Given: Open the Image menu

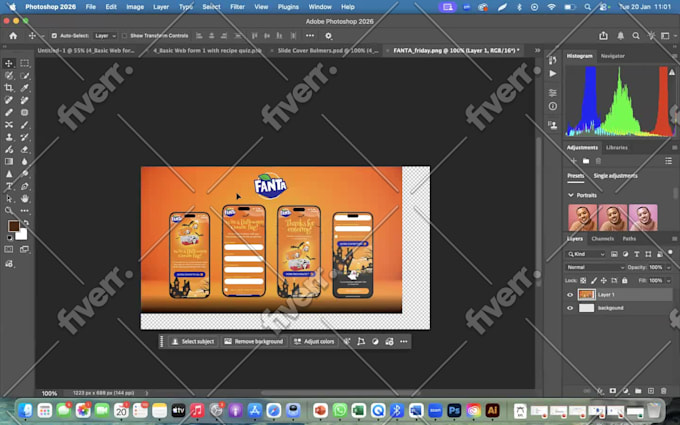Looking at the screenshot, I should coord(135,7).
